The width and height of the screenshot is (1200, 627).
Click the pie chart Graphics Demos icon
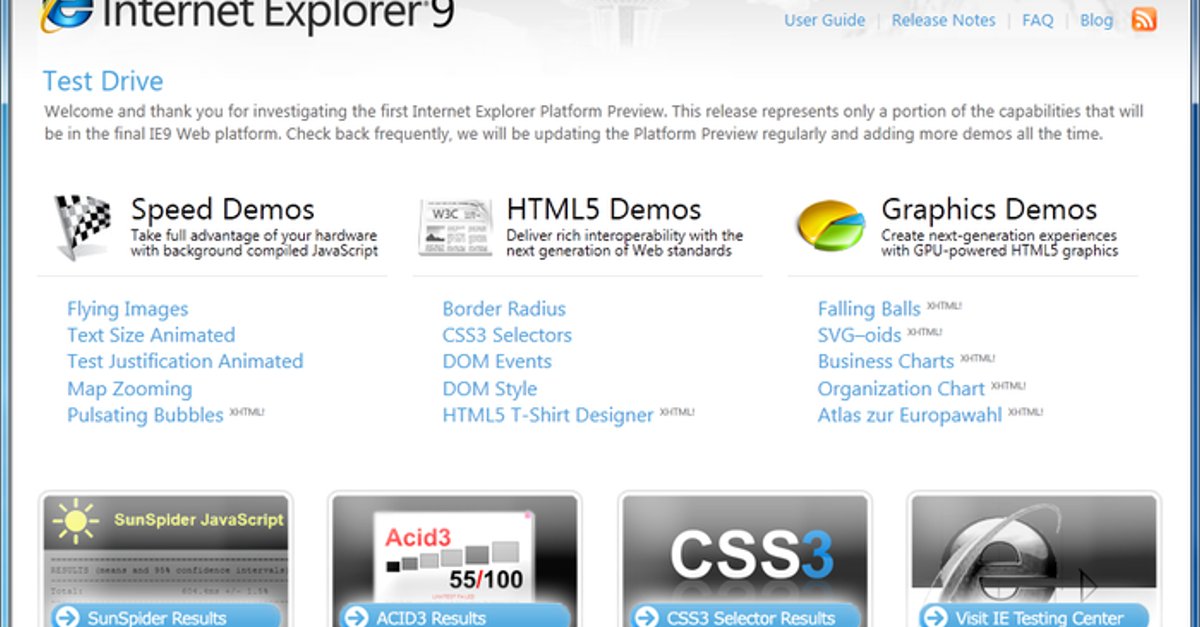(830, 226)
